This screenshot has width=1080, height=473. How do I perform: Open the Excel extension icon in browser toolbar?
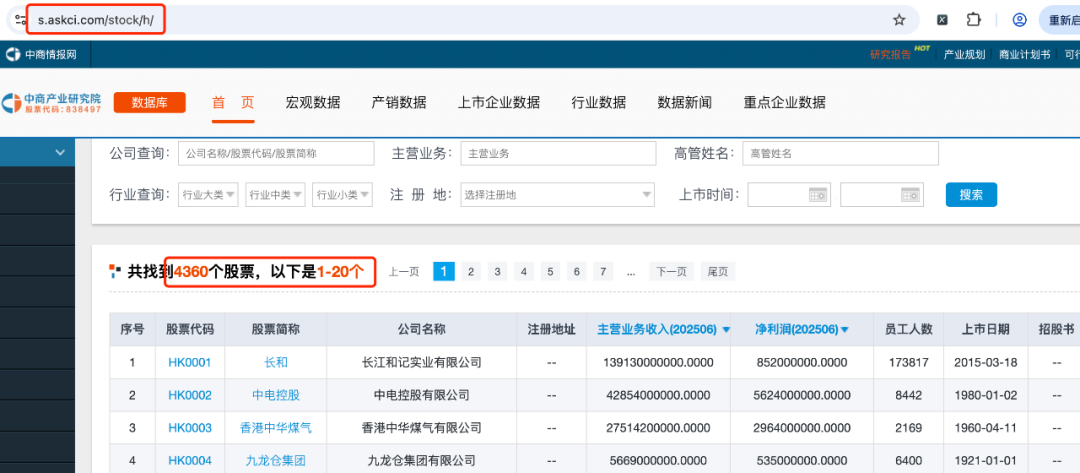[942, 20]
